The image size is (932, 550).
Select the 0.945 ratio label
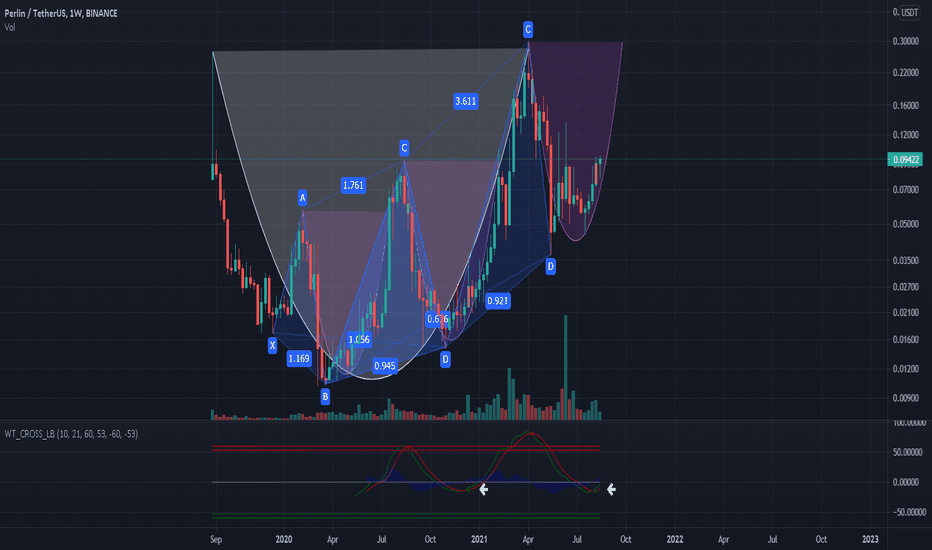tap(385, 366)
